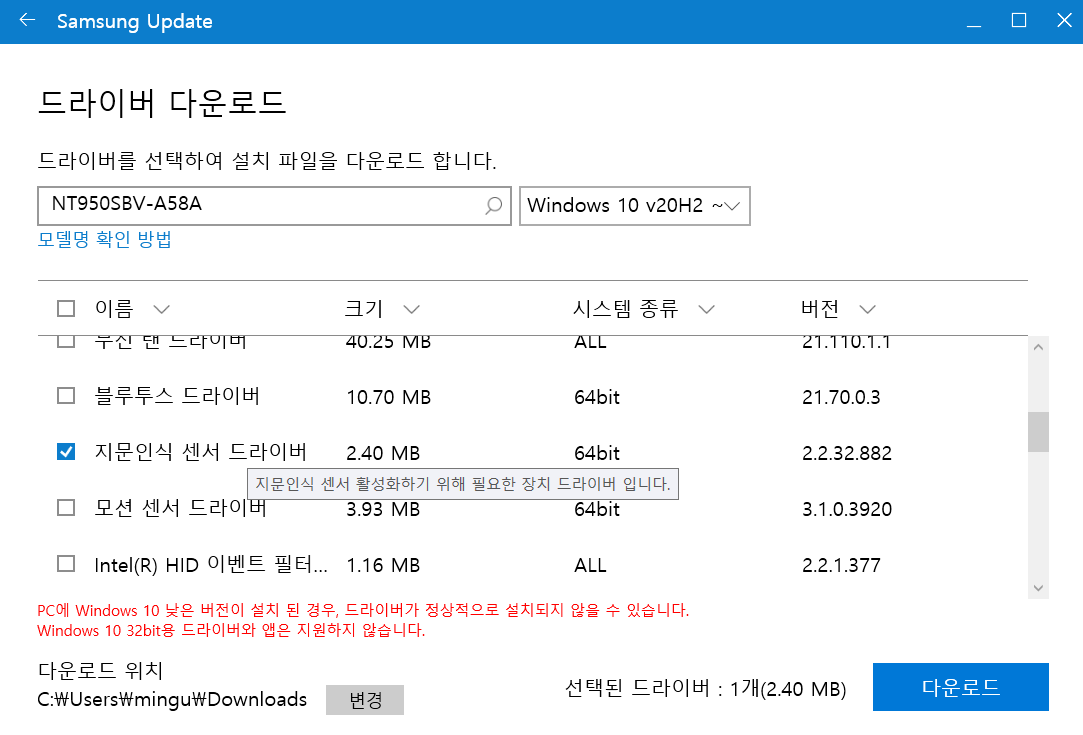1083x735 pixels.
Task: Click the driver list scrollbar thumb
Action: coord(1038,432)
